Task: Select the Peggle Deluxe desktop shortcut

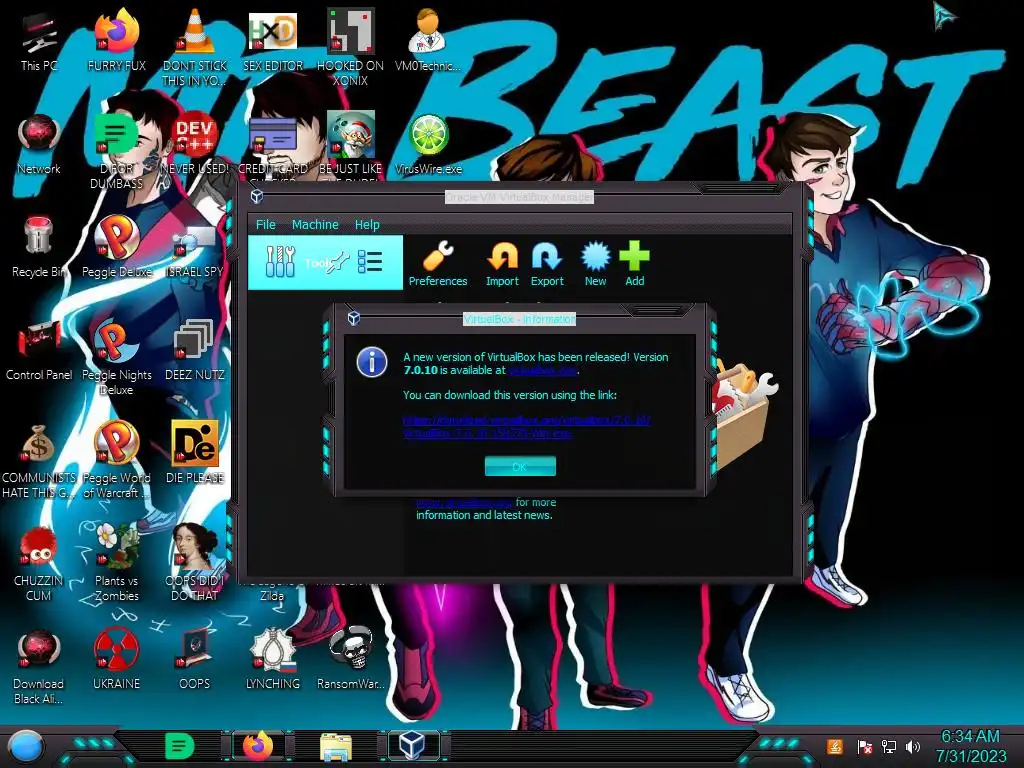Action: pyautogui.click(x=117, y=247)
